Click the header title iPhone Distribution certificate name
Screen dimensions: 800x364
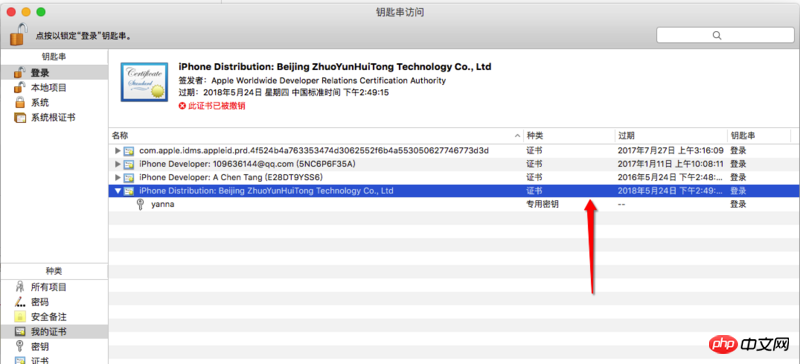(335, 67)
